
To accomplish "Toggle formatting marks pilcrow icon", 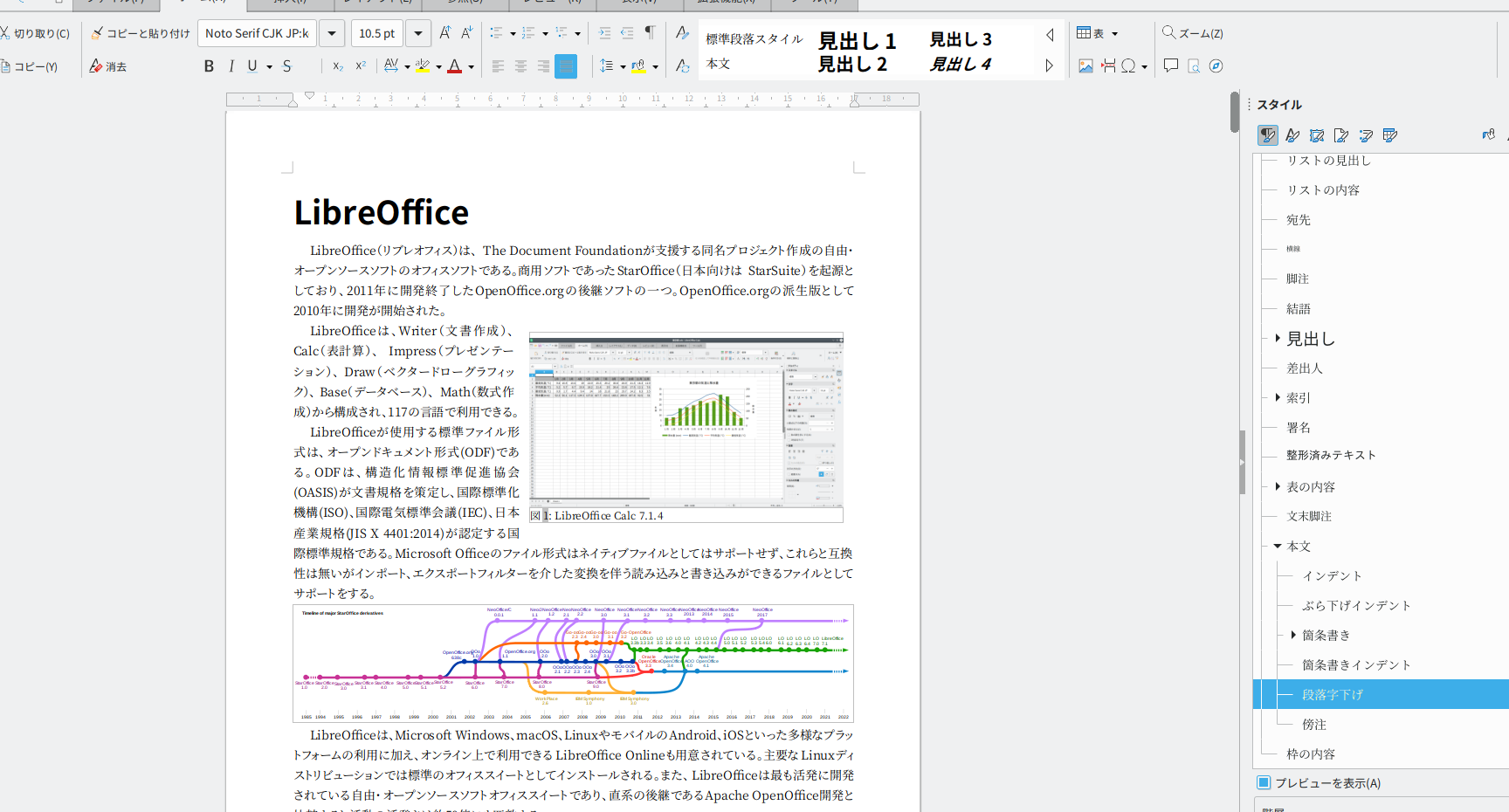I will [x=650, y=33].
